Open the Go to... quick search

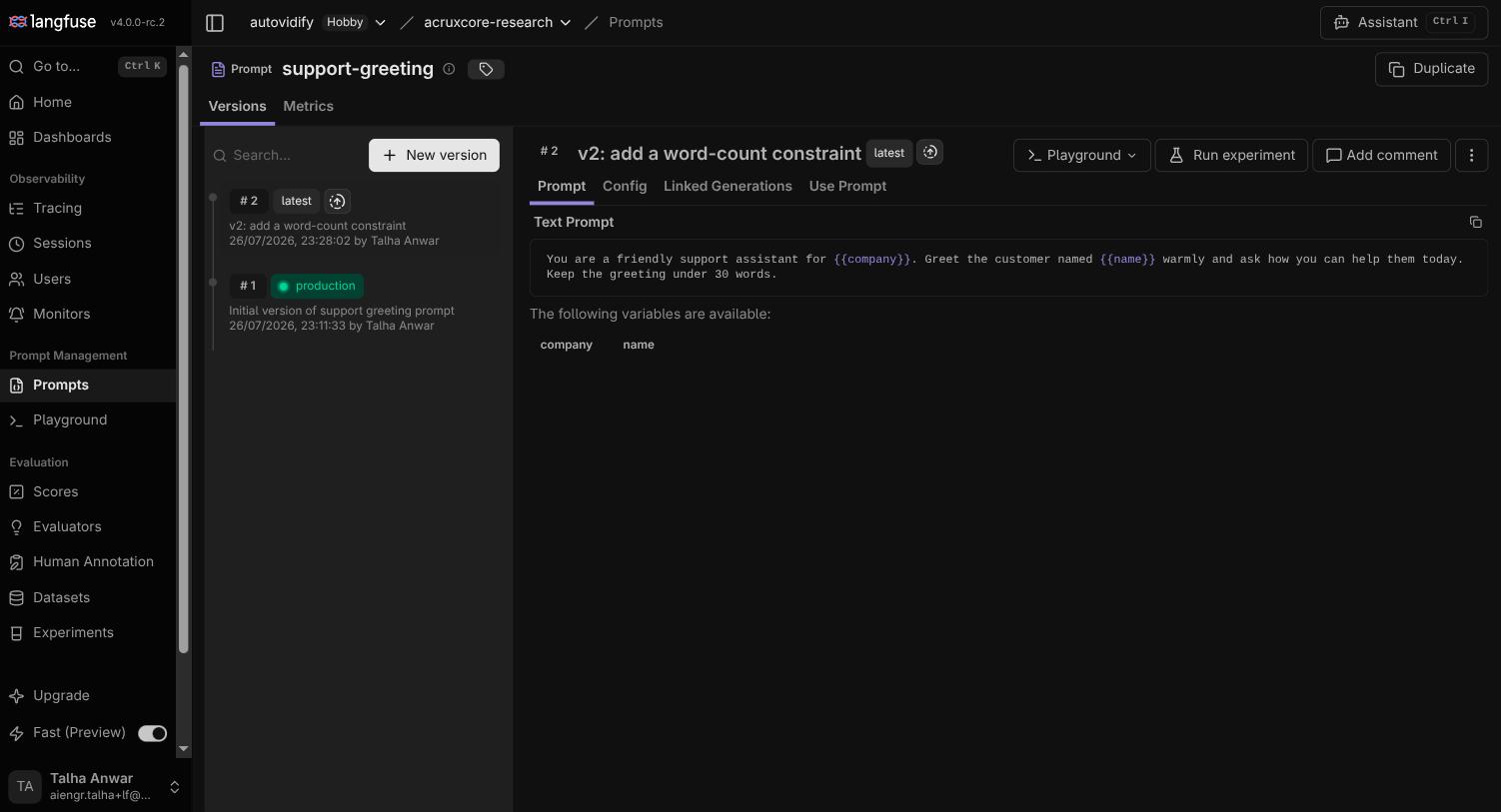[x=88, y=66]
